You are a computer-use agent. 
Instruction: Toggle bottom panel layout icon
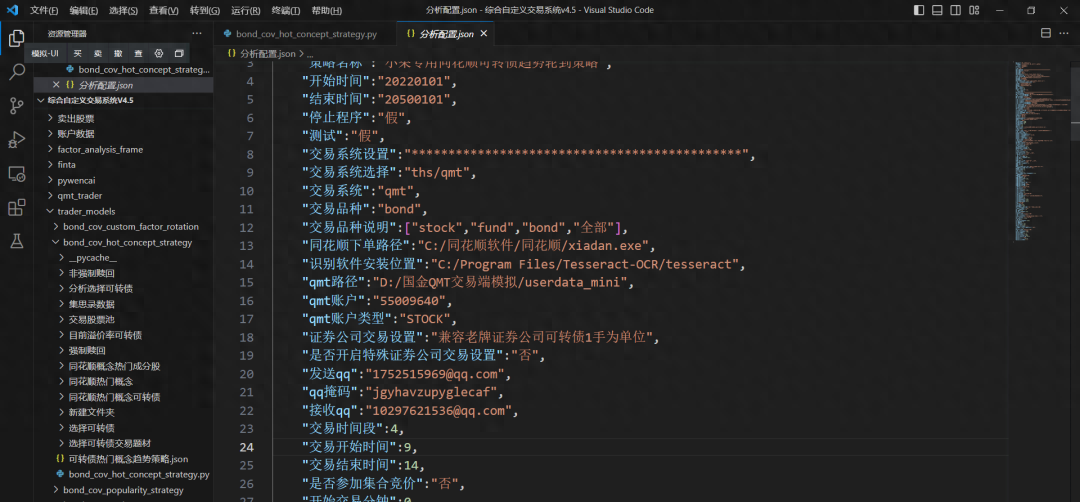pos(937,10)
